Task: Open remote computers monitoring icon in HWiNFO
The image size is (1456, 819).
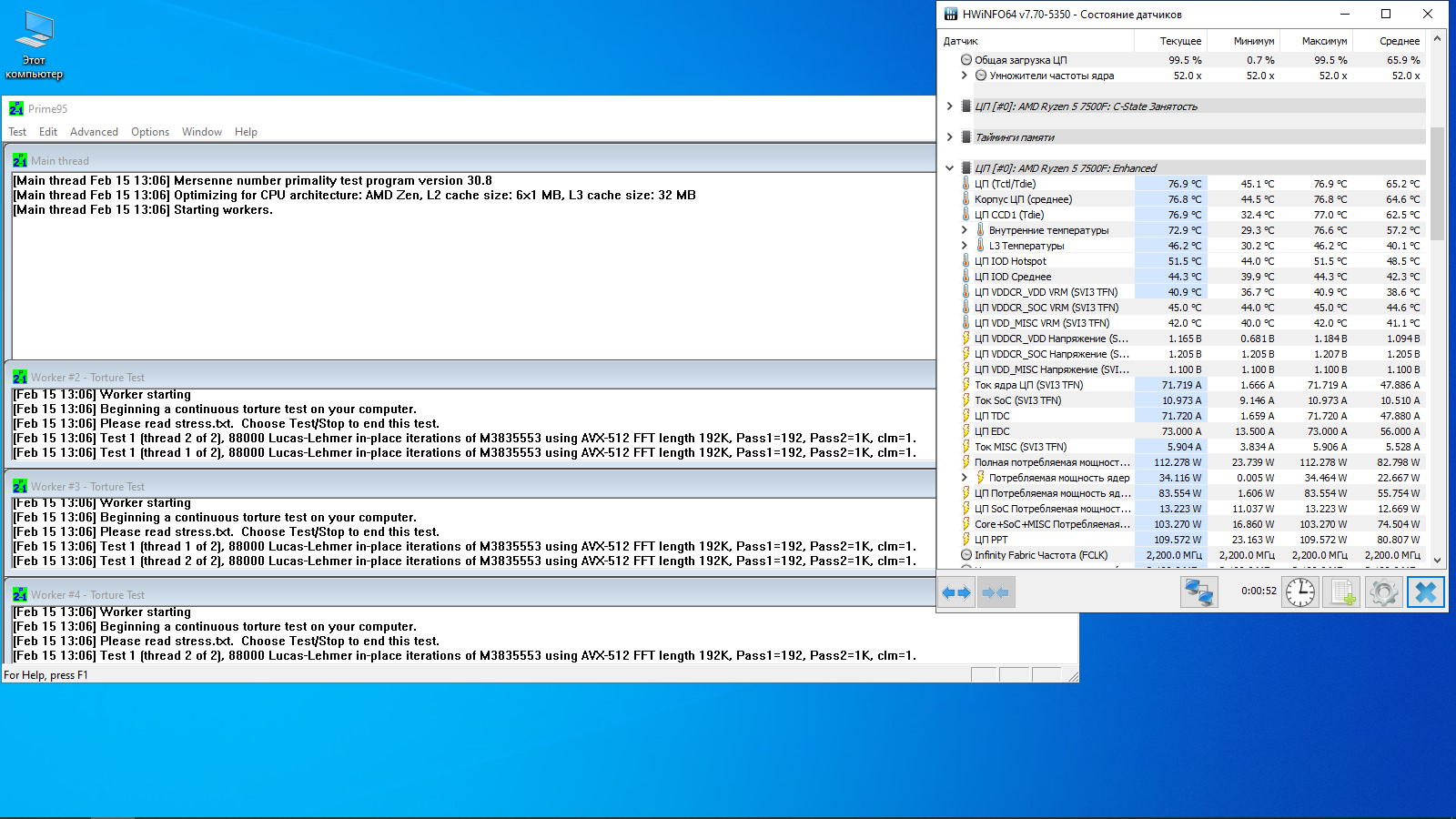Action: click(x=1198, y=592)
